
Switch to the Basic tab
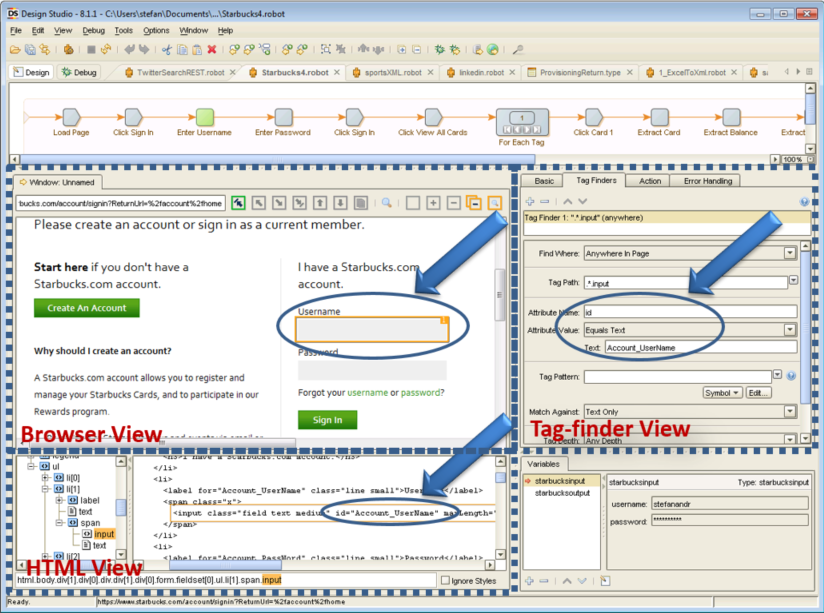point(544,181)
